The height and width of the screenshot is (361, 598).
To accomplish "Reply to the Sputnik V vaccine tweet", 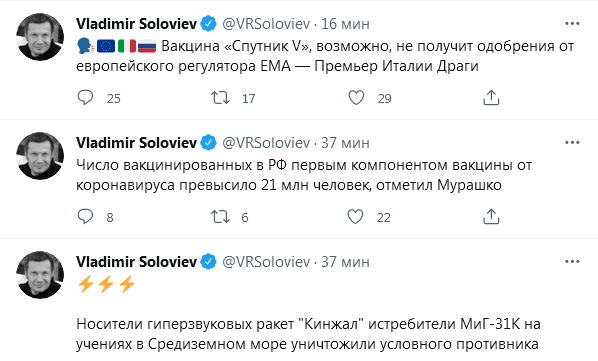I will (x=85, y=98).
